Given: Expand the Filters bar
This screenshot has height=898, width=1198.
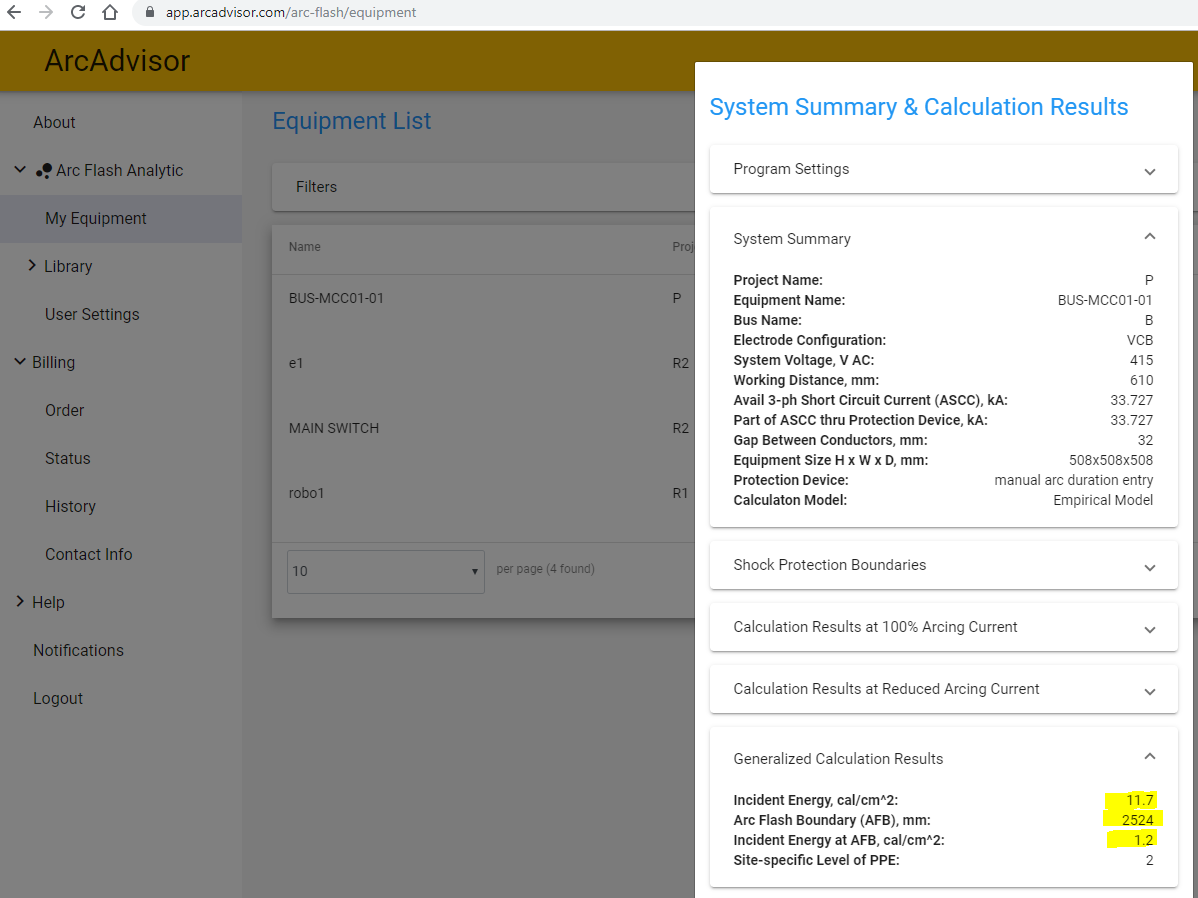Looking at the screenshot, I should point(483,186).
